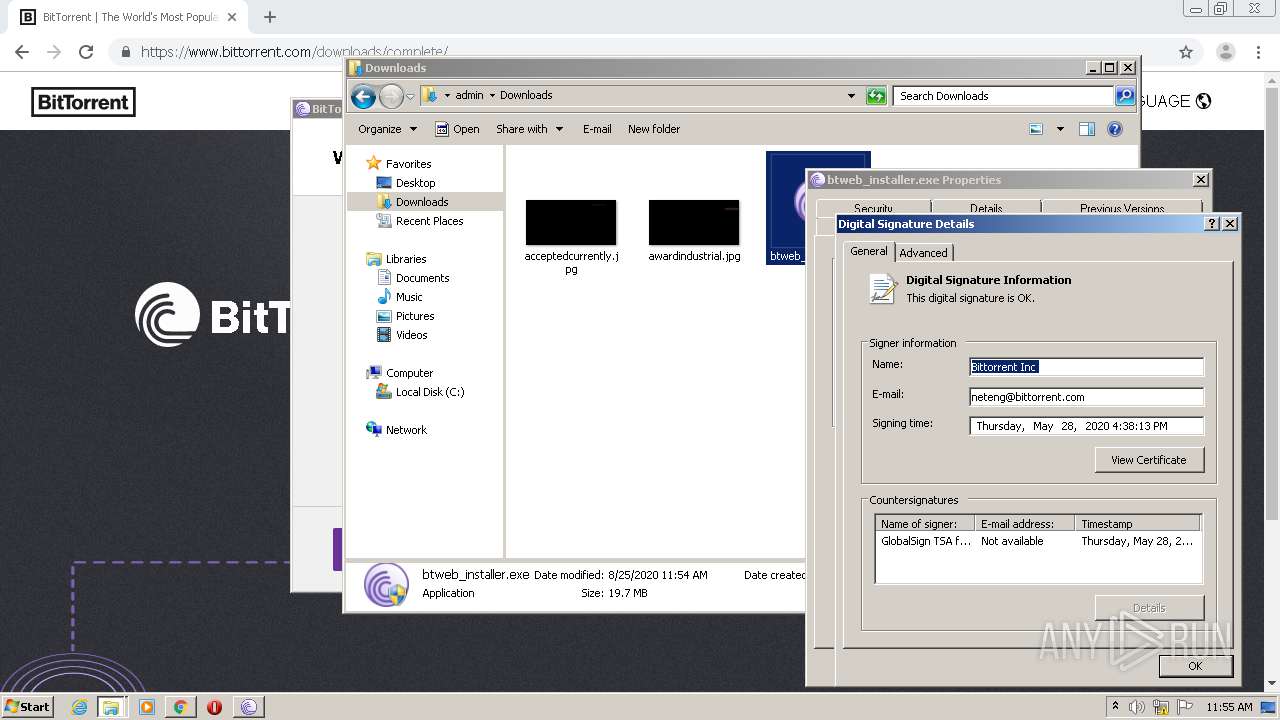Open the Details tab in Properties
The image size is (1280, 720).
click(986, 208)
